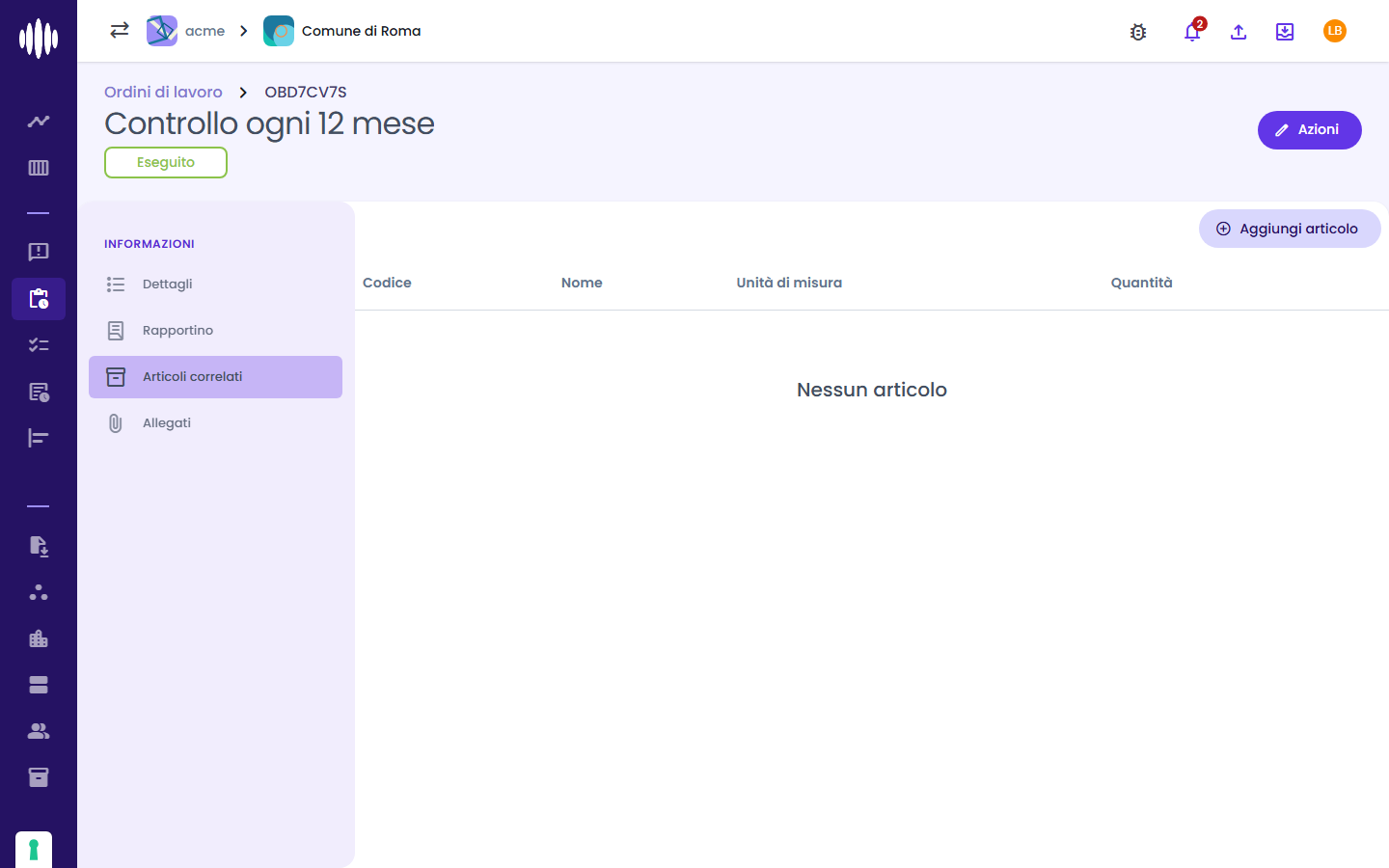Image resolution: width=1389 pixels, height=868 pixels.
Task: Click the Nessun articolo message
Action: [x=872, y=390]
